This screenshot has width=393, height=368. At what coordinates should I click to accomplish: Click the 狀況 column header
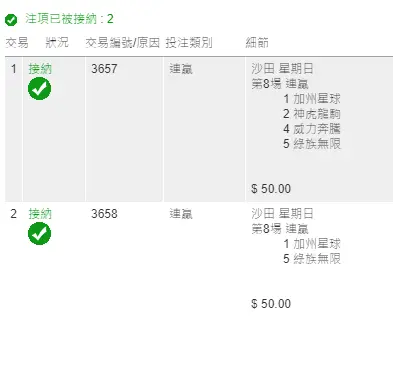(x=57, y=43)
